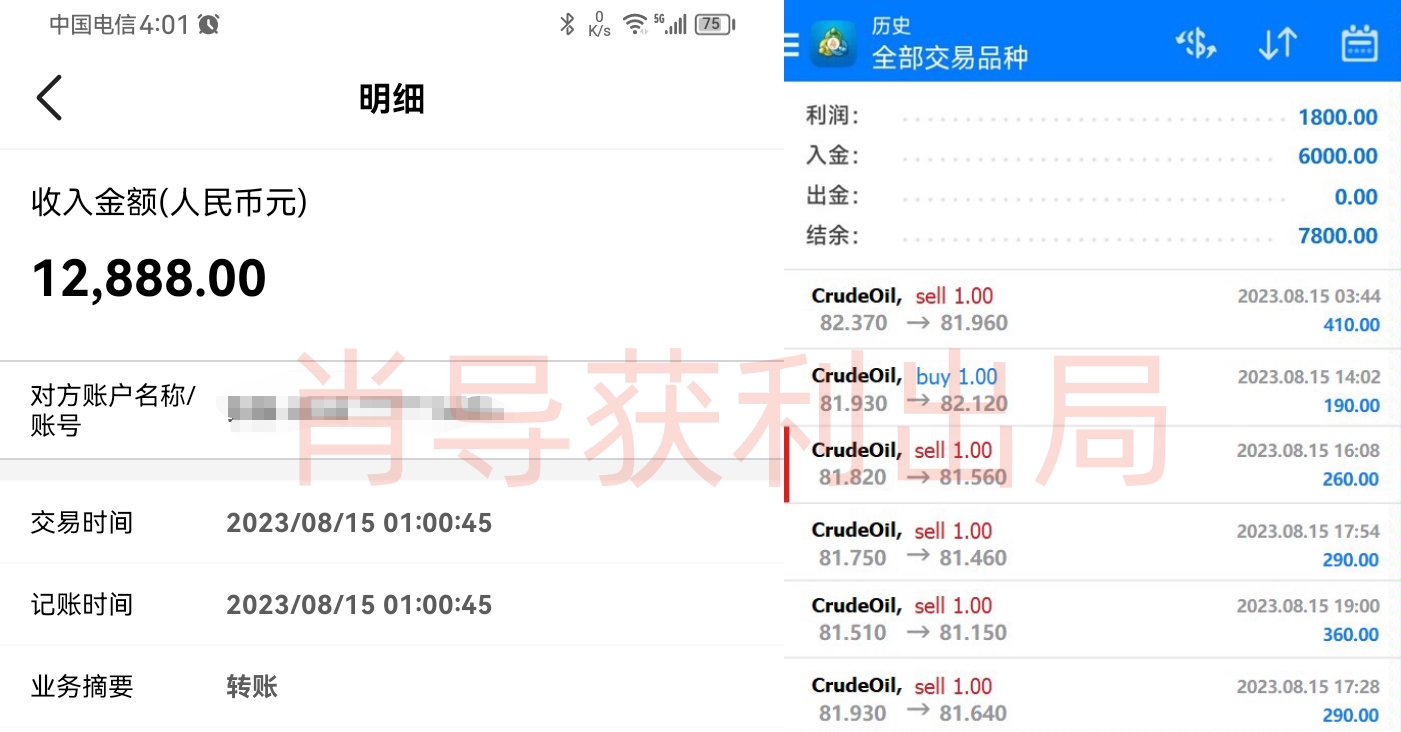Image resolution: width=1401 pixels, height=732 pixels.
Task: Open the hamburger menu in history app
Action: click(792, 44)
